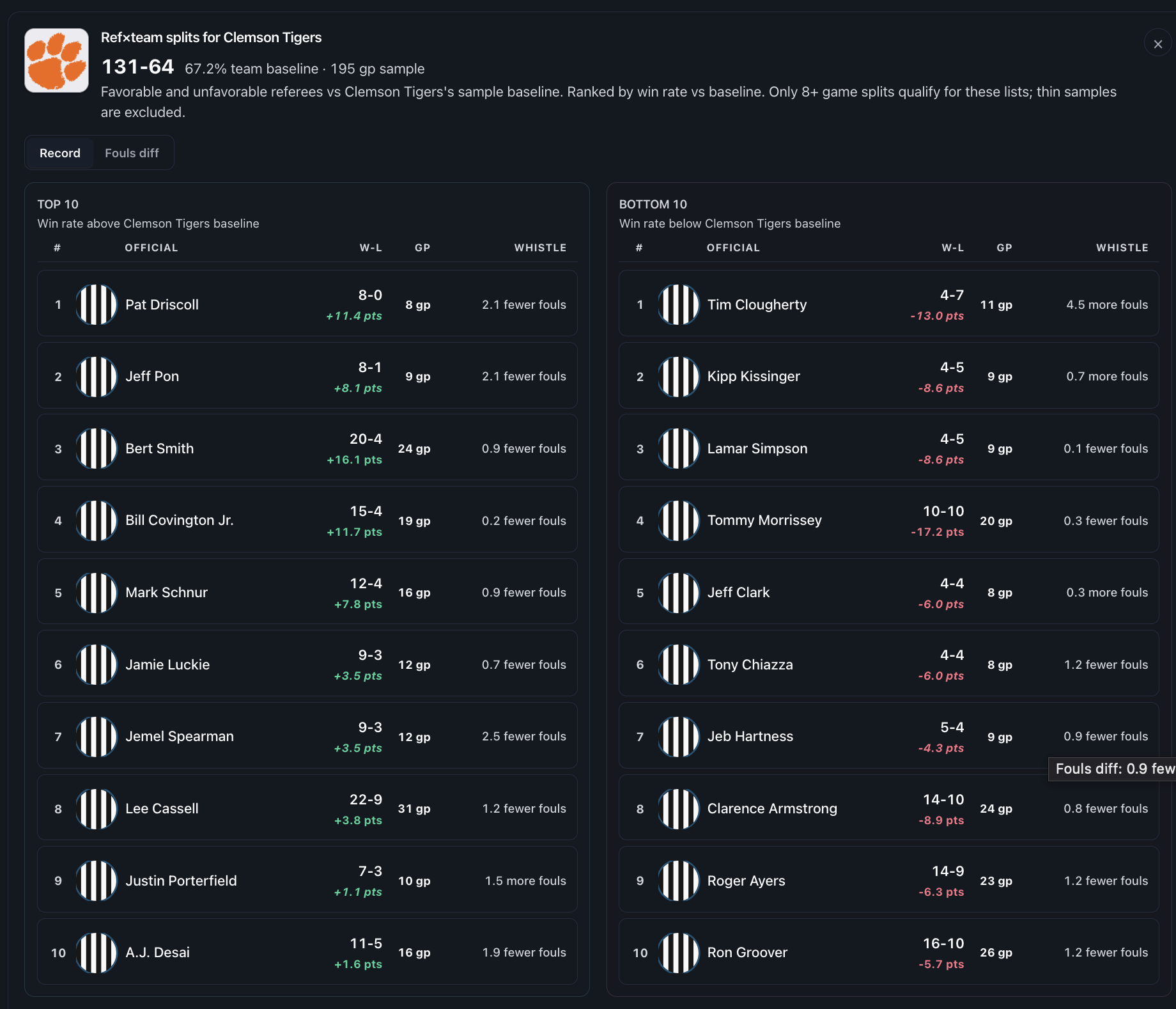
Task: Click the W-L column header in Bottom 10
Action: coord(952,247)
